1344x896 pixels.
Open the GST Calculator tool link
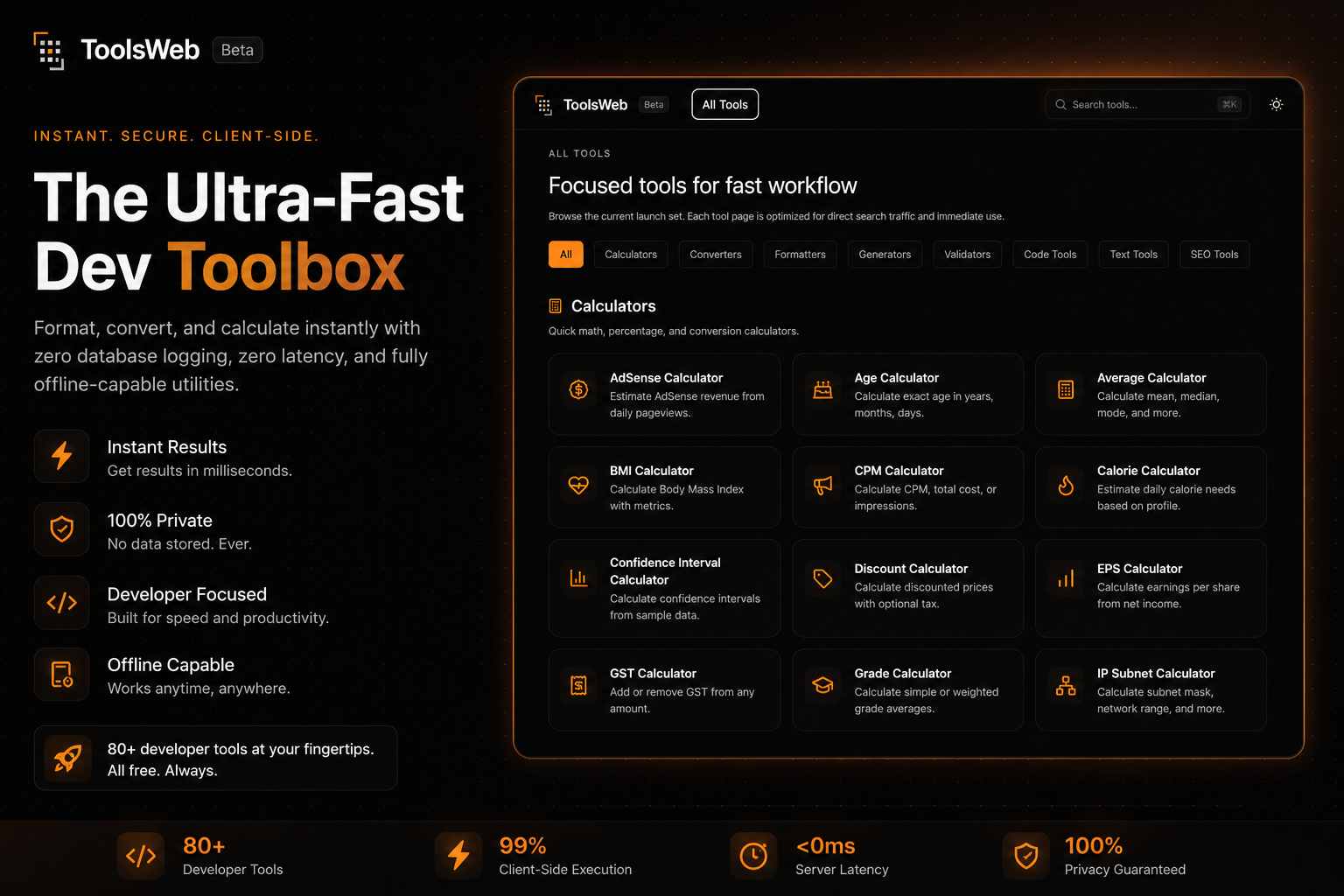pos(665,689)
